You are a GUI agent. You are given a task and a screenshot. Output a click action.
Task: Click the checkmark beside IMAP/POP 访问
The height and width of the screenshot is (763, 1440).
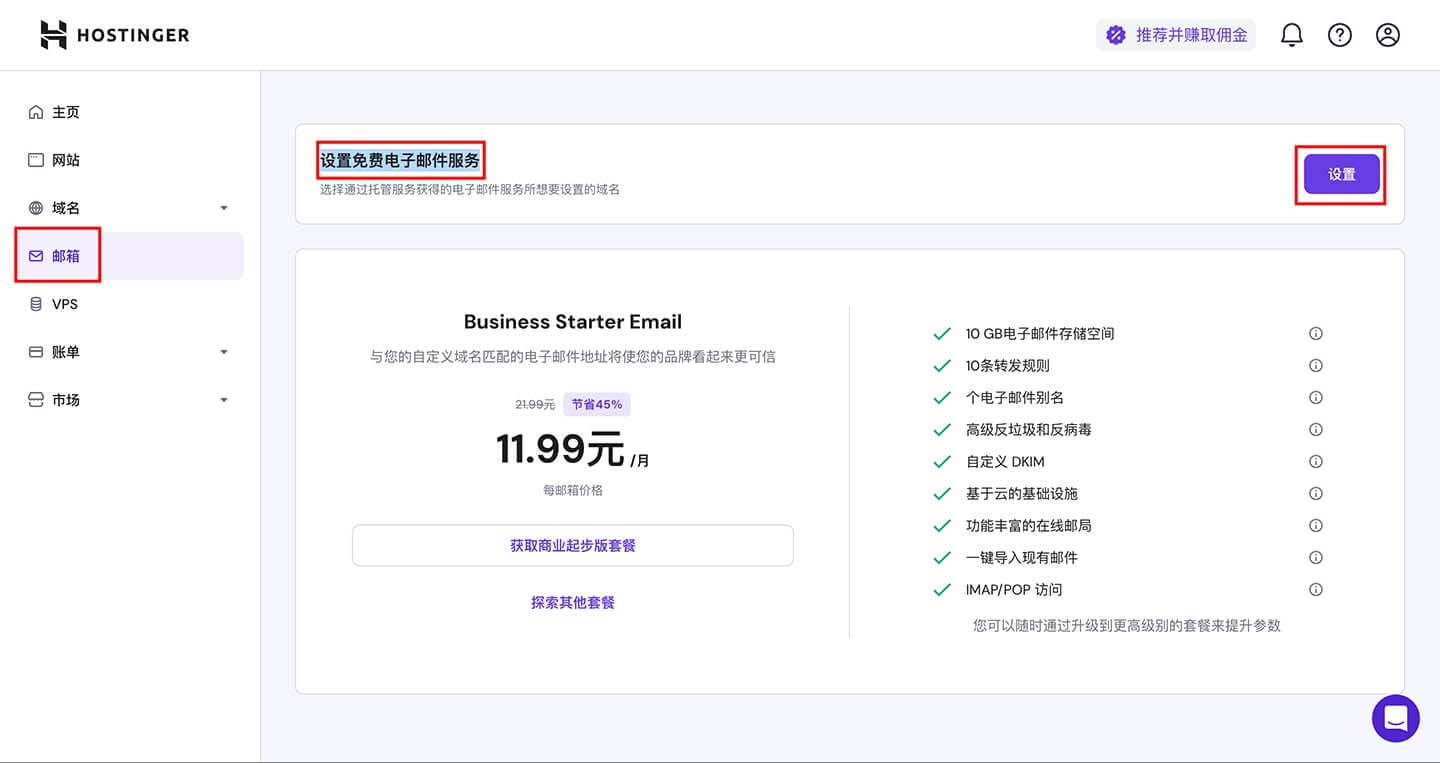point(941,590)
